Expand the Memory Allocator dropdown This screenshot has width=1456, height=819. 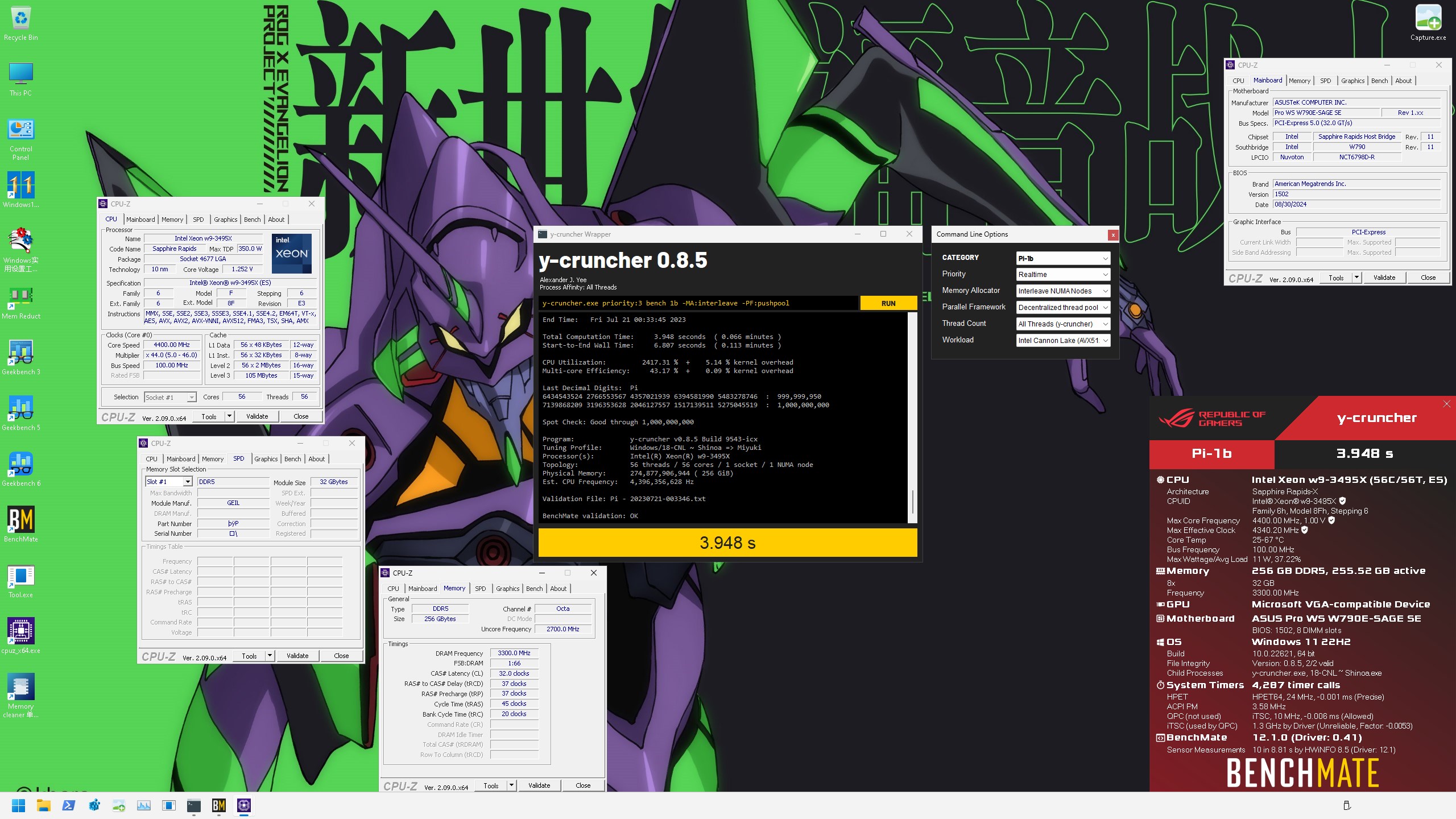pyautogui.click(x=1063, y=291)
